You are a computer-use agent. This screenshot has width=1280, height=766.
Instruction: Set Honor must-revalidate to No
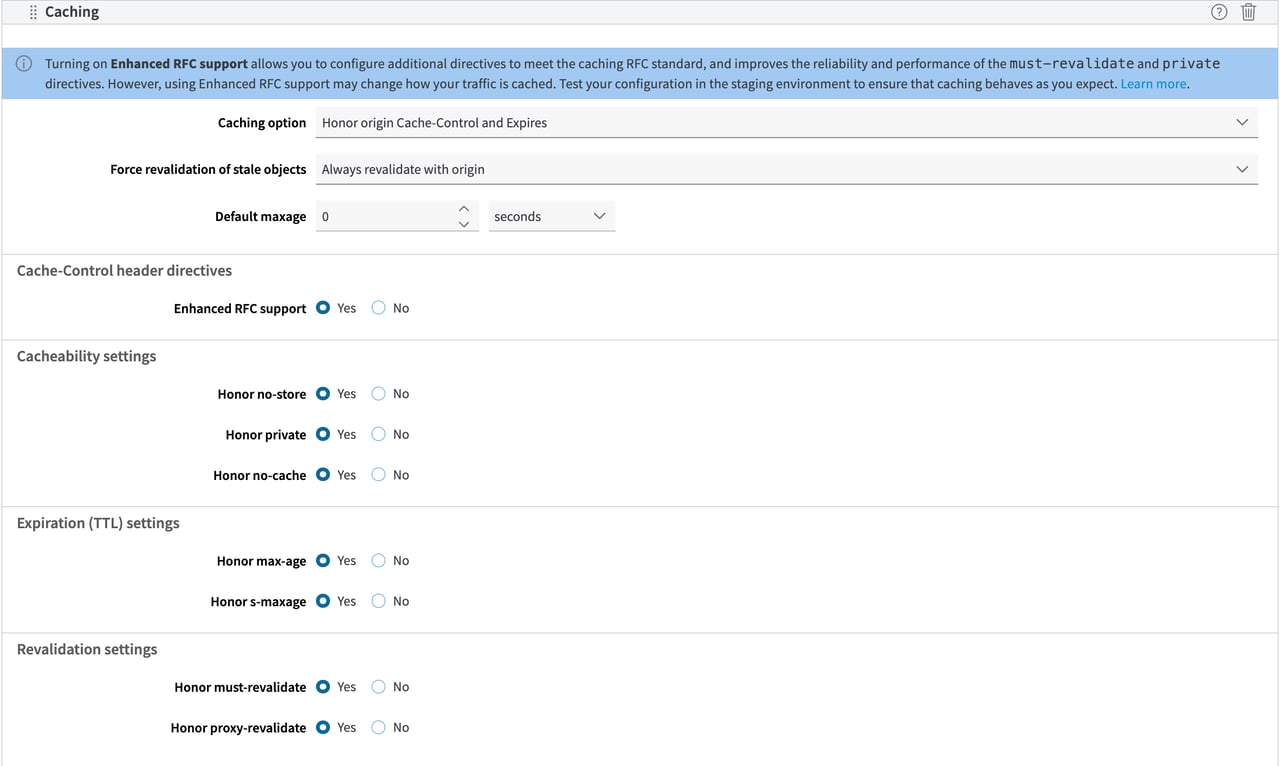click(378, 687)
